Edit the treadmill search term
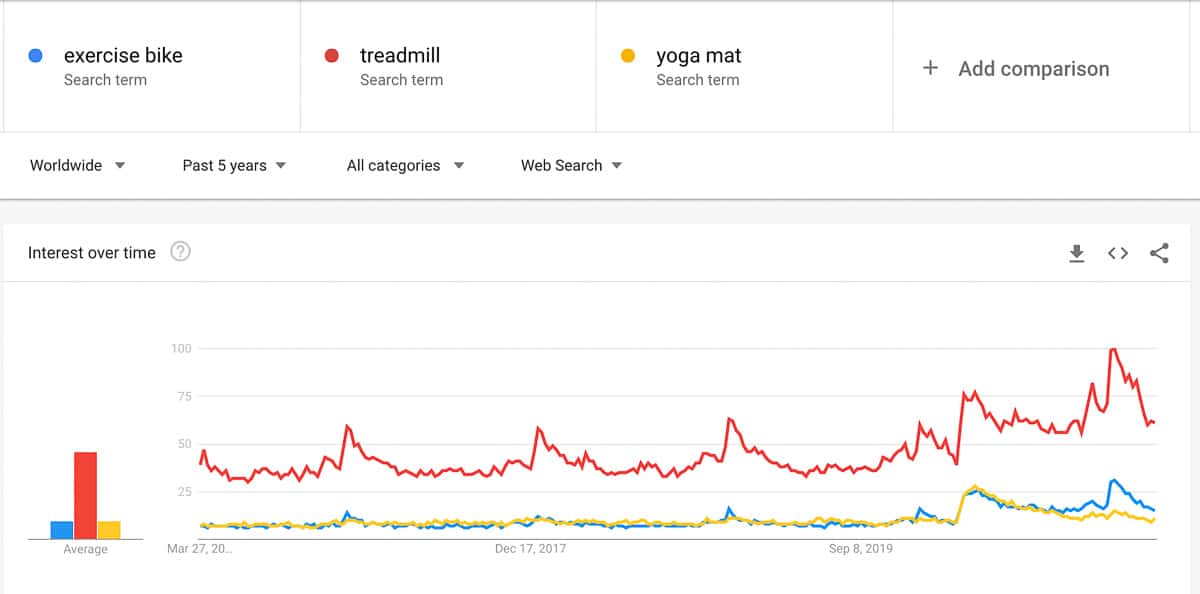This screenshot has height=594, width=1200. 400,56
